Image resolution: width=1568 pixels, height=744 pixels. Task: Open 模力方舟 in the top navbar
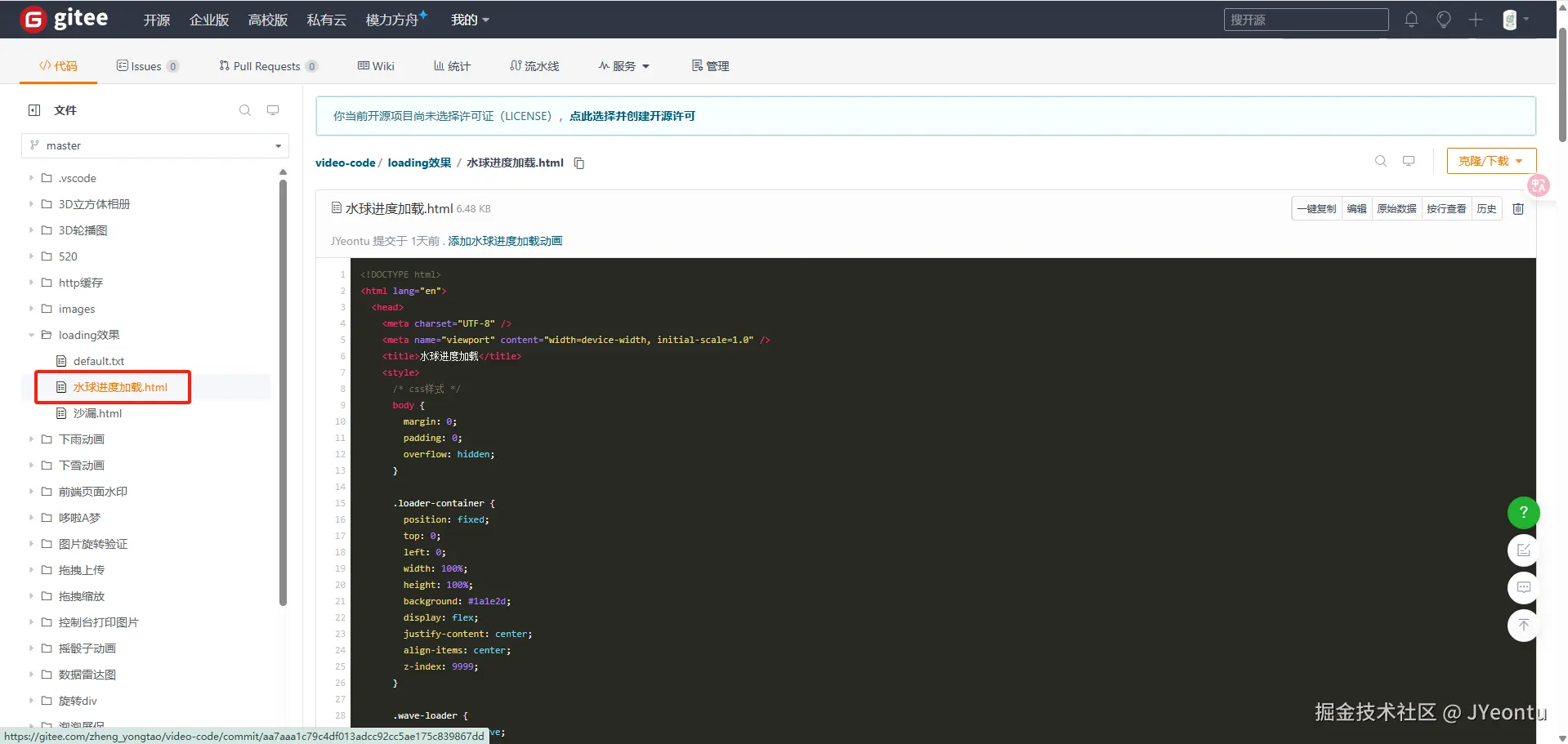(396, 20)
